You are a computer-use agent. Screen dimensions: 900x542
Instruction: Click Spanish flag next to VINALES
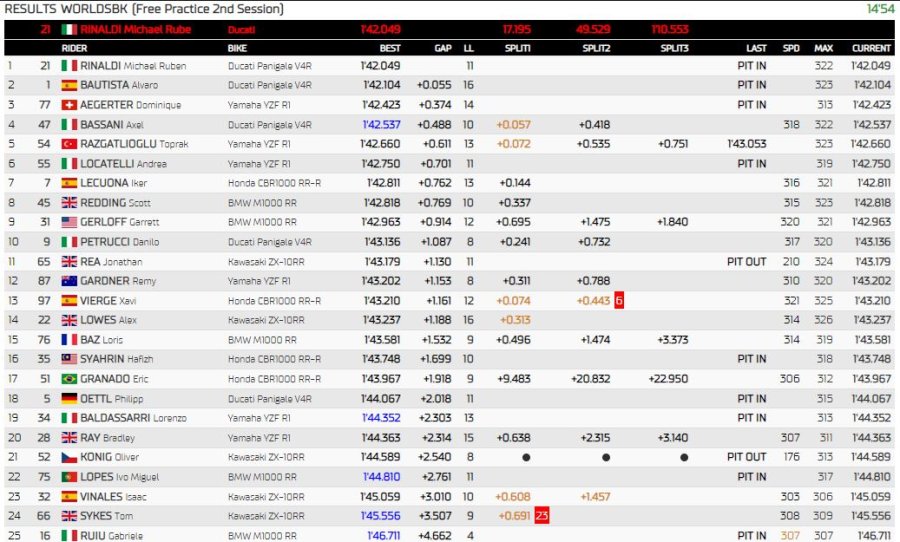pyautogui.click(x=69, y=496)
